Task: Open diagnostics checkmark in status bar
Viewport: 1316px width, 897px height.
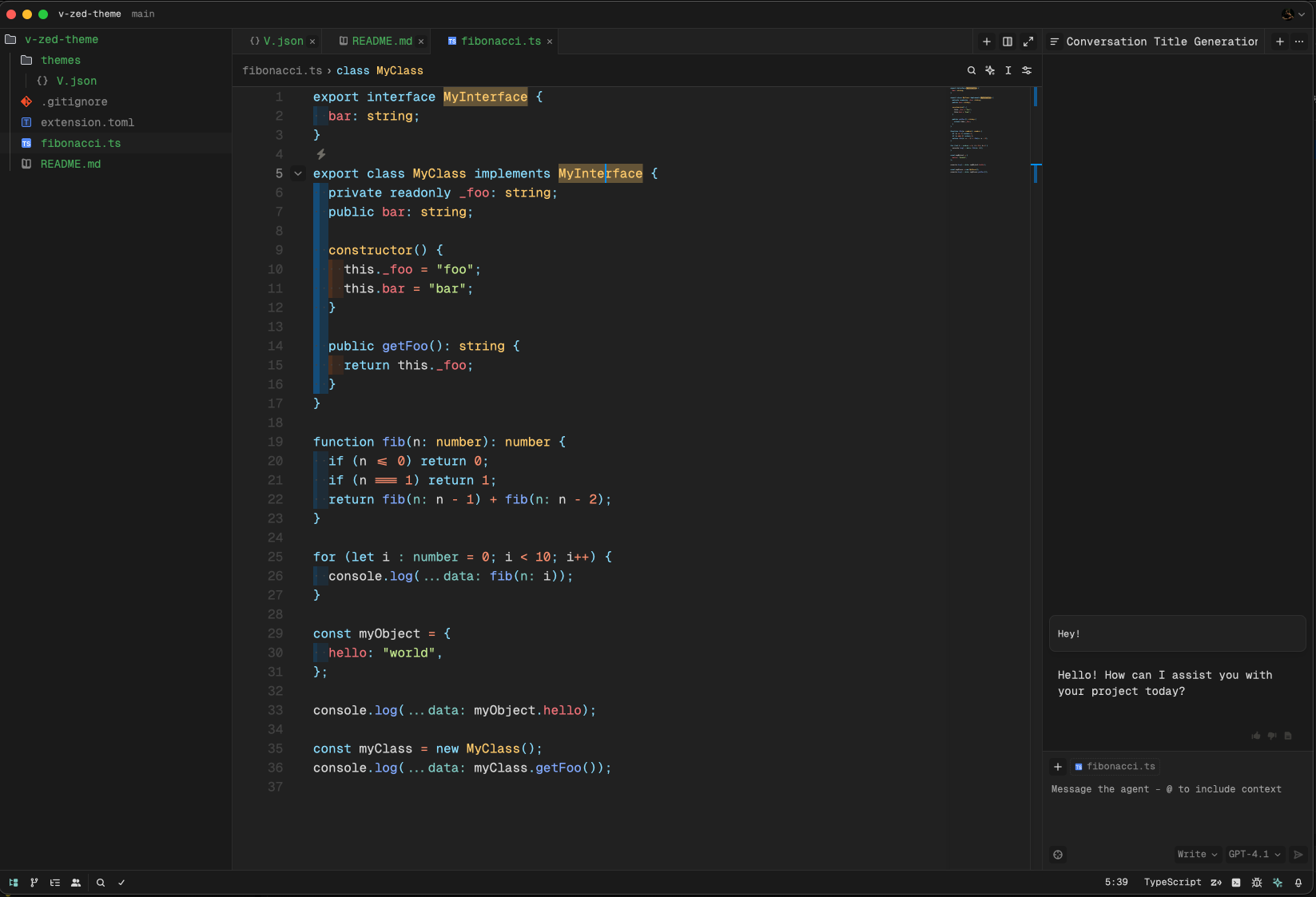Action: coord(121,883)
